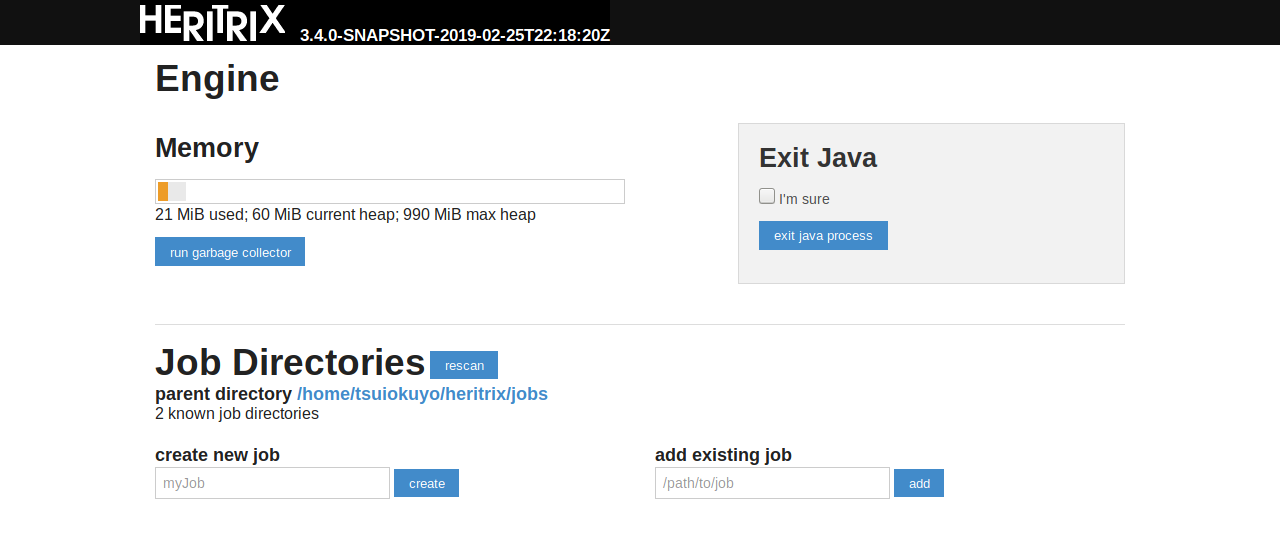Click the "Engine" page heading
1280x534 pixels.
(217, 79)
